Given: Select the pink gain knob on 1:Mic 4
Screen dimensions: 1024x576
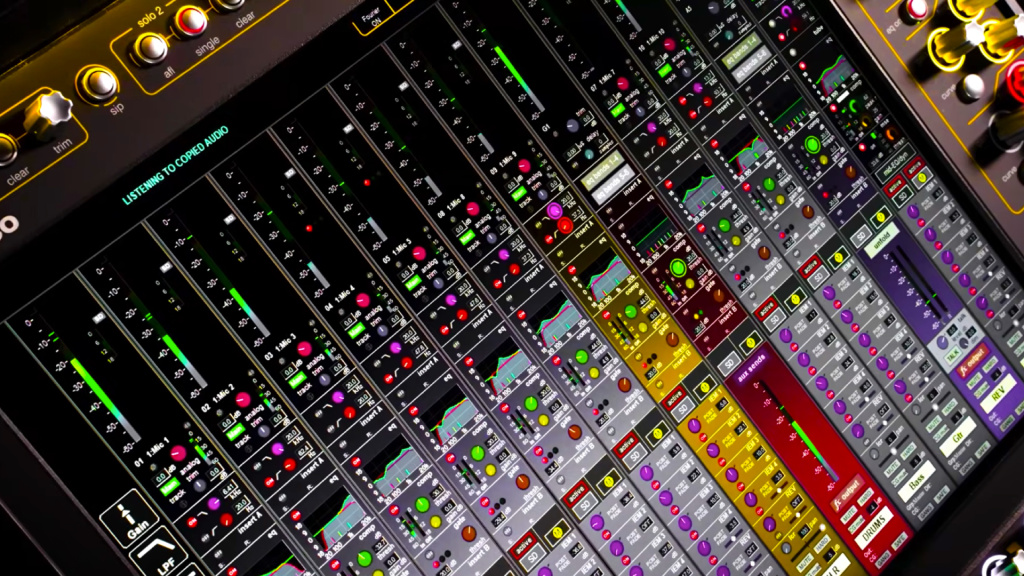Looking at the screenshot, I should 362,300.
